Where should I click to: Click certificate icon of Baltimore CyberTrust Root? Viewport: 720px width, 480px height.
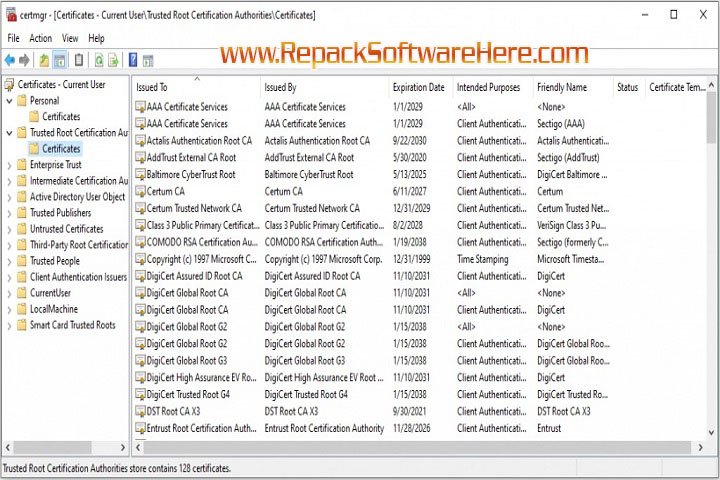[140, 175]
